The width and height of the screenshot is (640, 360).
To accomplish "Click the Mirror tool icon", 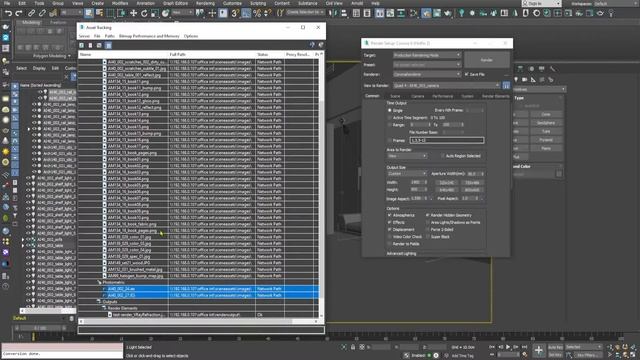I will [x=333, y=13].
